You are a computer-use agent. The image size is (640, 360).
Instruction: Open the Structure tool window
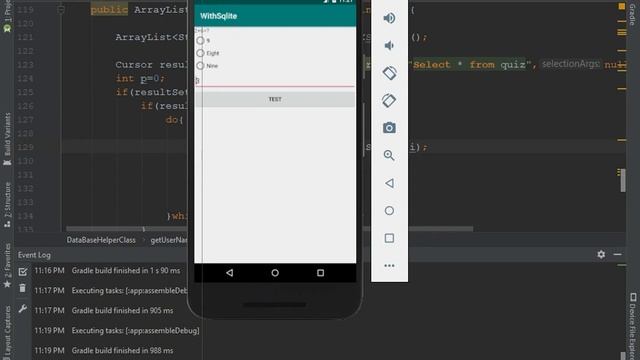(7, 204)
